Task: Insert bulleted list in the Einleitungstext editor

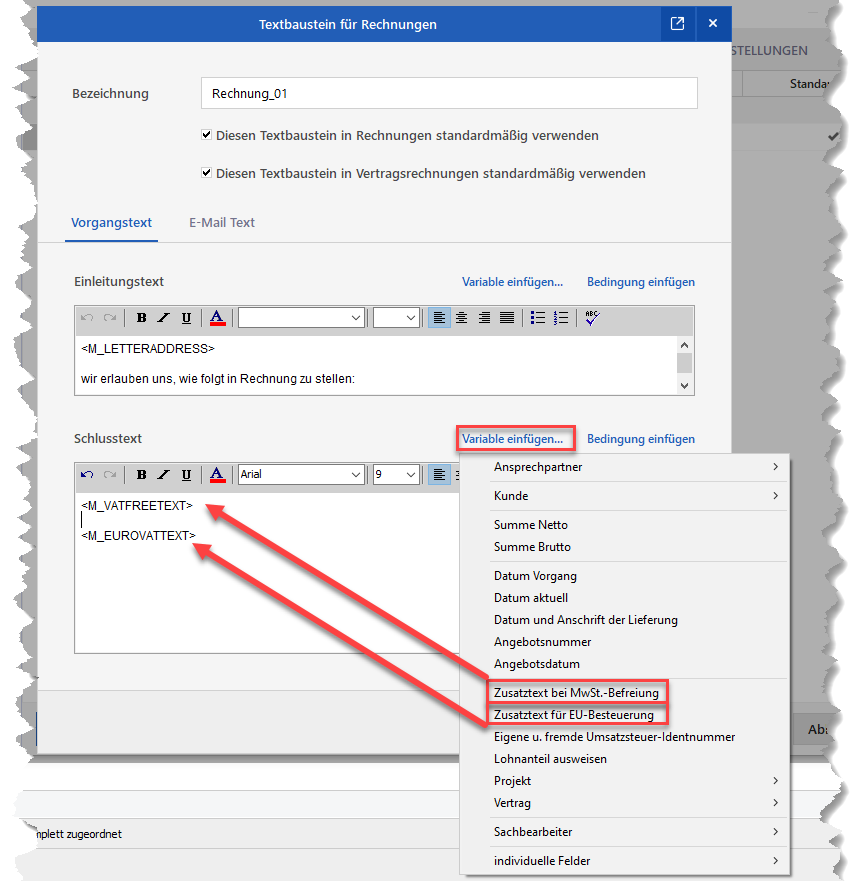Action: [538, 318]
